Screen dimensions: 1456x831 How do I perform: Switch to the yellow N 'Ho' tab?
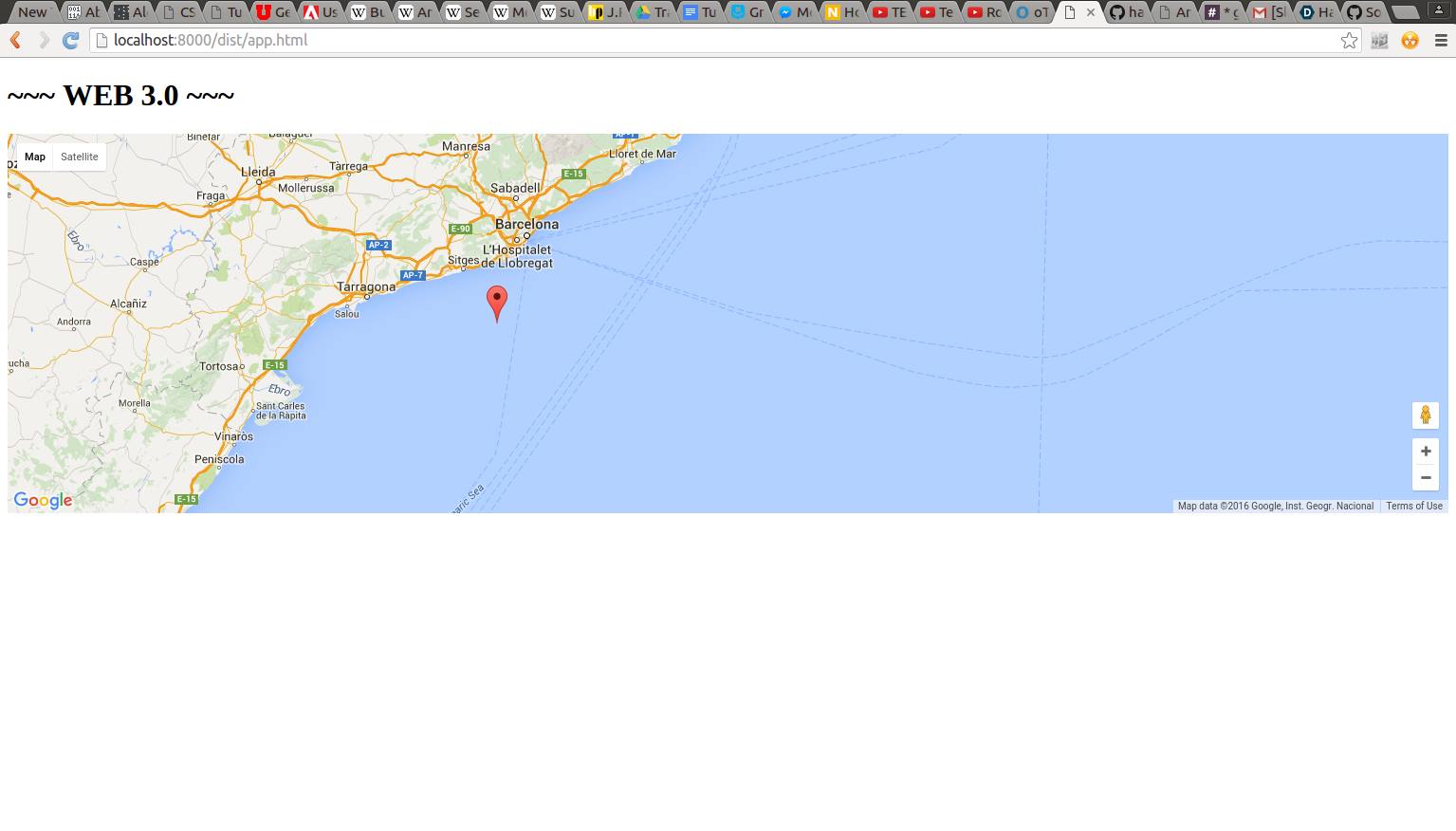(841, 12)
